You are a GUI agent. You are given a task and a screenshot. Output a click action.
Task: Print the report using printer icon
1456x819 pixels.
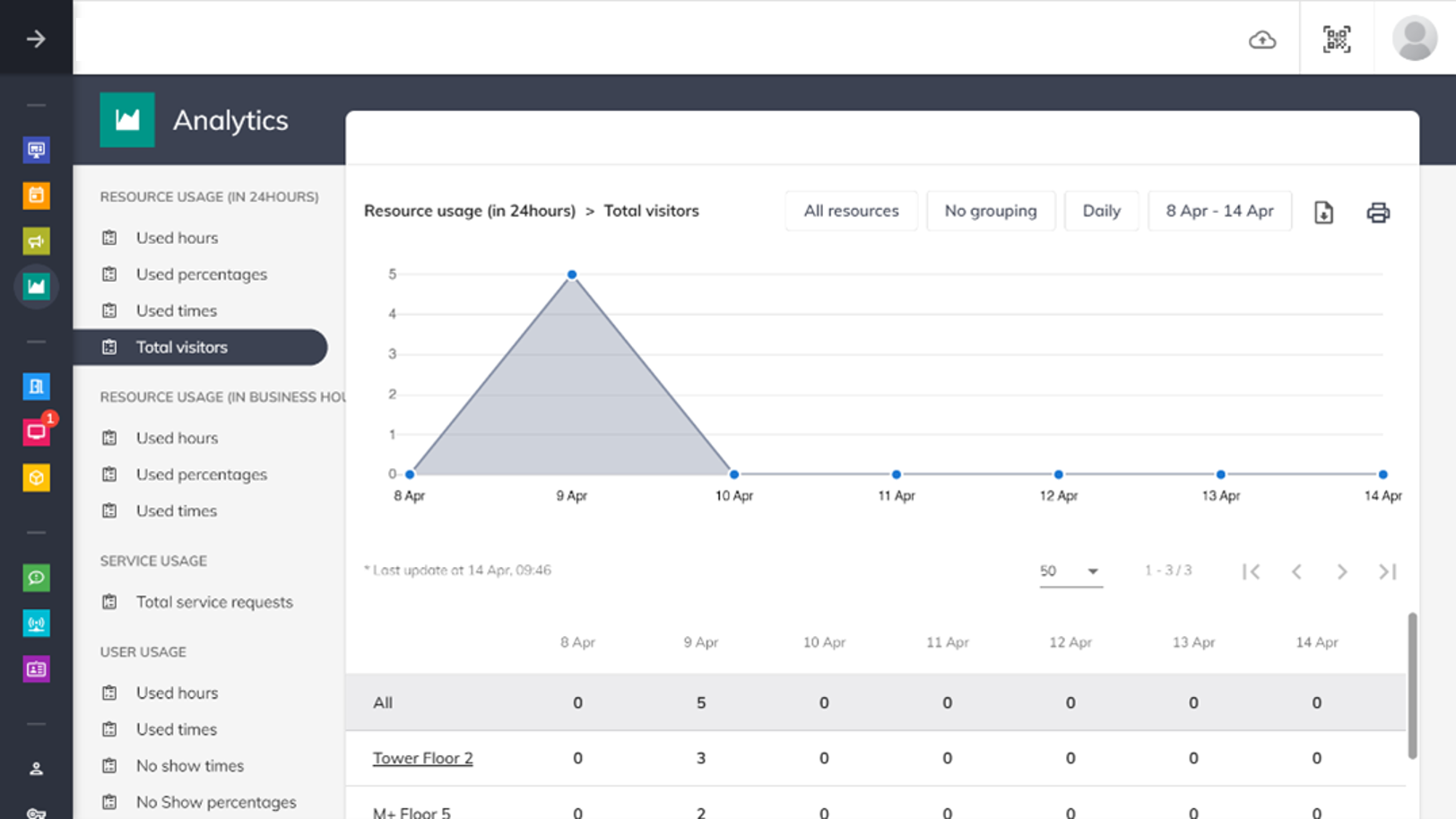point(1377,213)
